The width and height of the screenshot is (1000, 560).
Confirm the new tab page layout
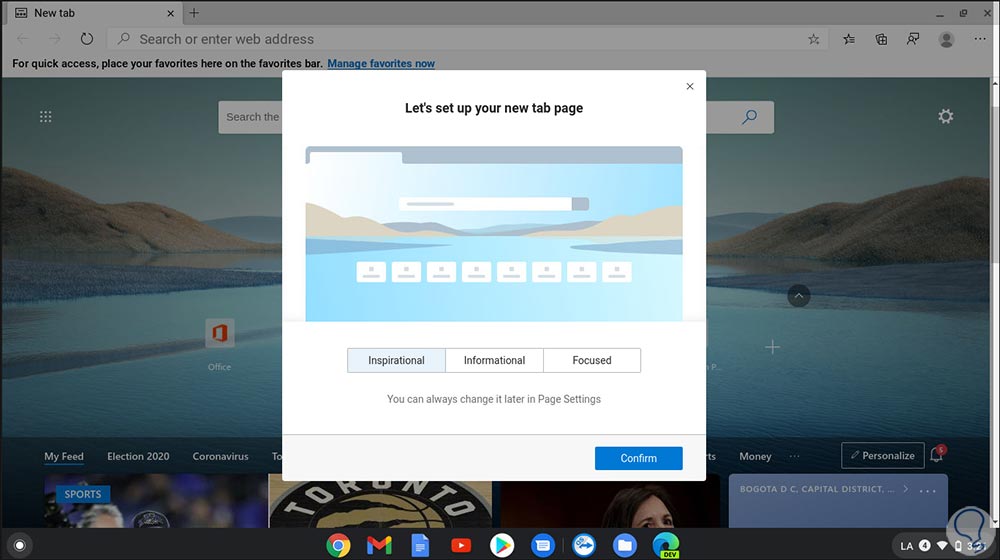coord(638,458)
